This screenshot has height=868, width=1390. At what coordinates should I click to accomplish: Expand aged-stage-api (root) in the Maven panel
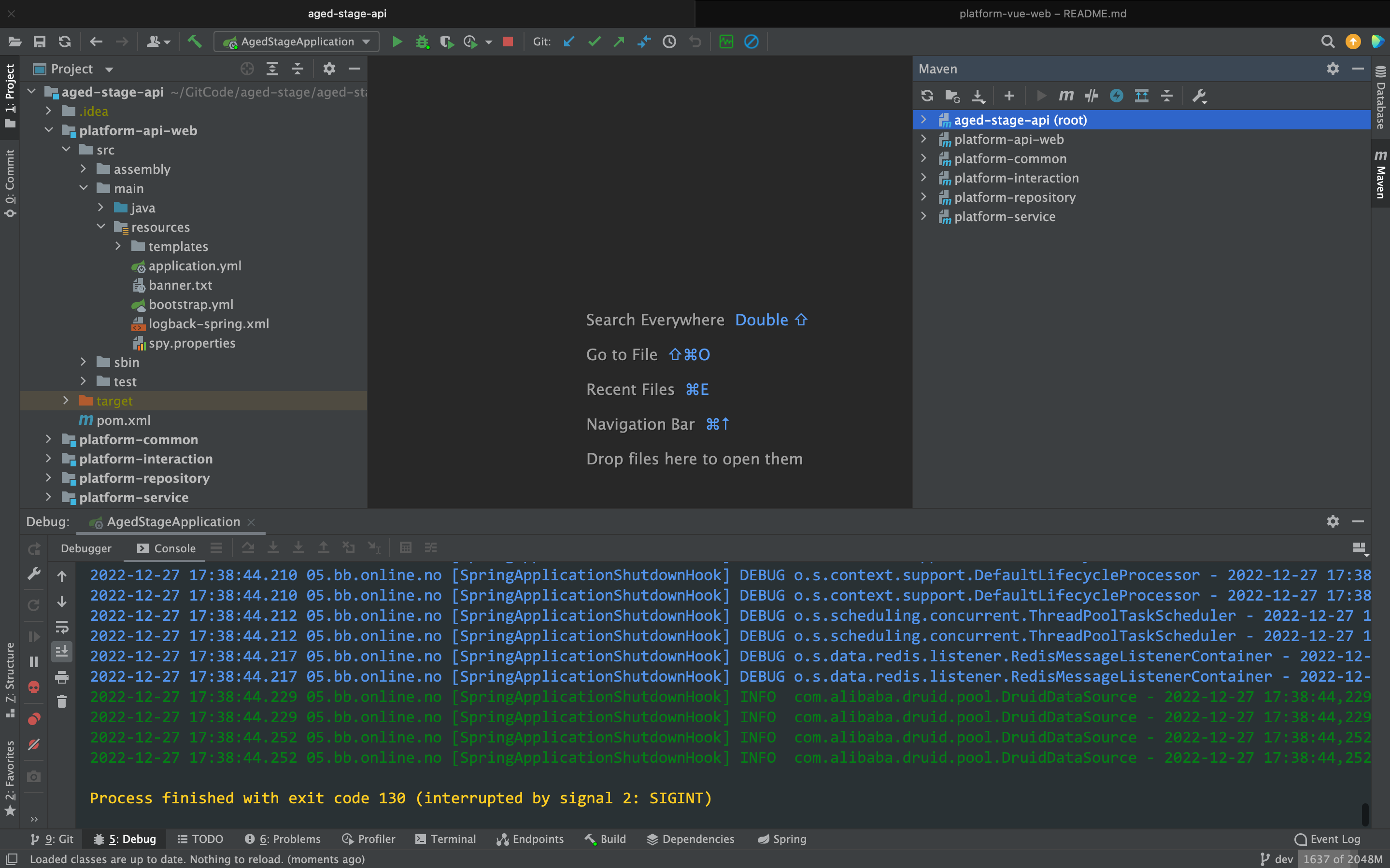924,119
